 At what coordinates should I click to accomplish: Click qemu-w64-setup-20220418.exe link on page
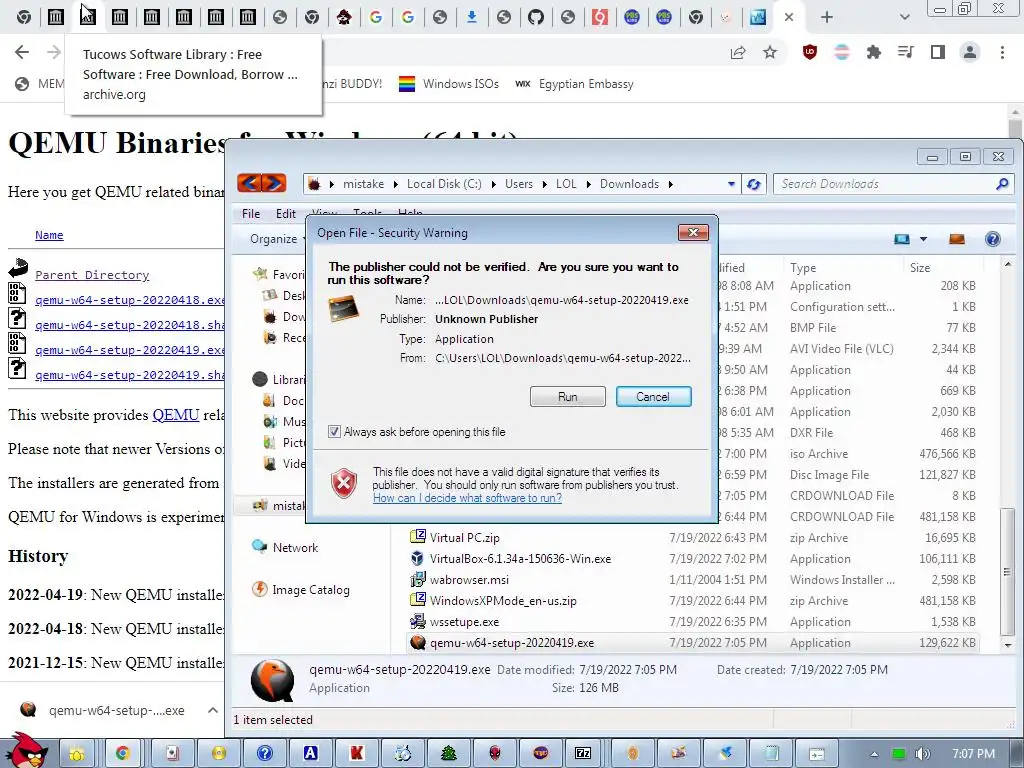point(129,300)
